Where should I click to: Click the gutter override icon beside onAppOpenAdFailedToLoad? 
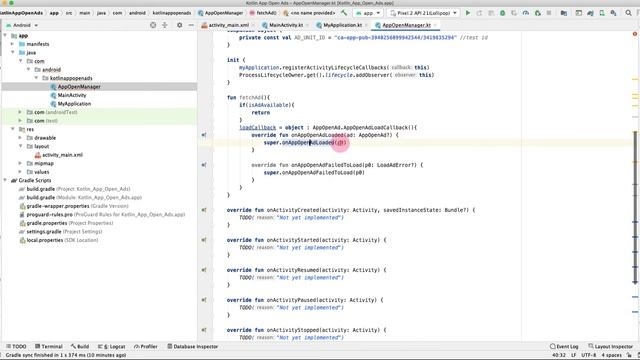click(x=204, y=165)
